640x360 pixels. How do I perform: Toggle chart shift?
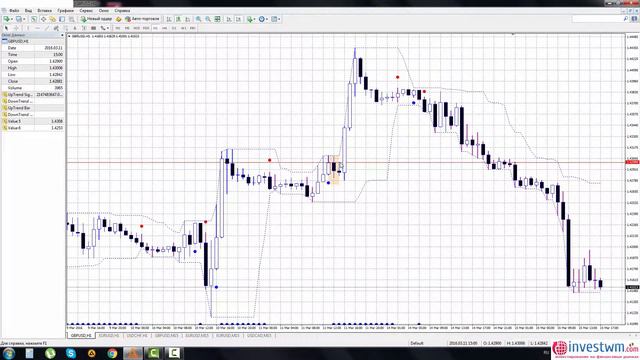pos(239,19)
